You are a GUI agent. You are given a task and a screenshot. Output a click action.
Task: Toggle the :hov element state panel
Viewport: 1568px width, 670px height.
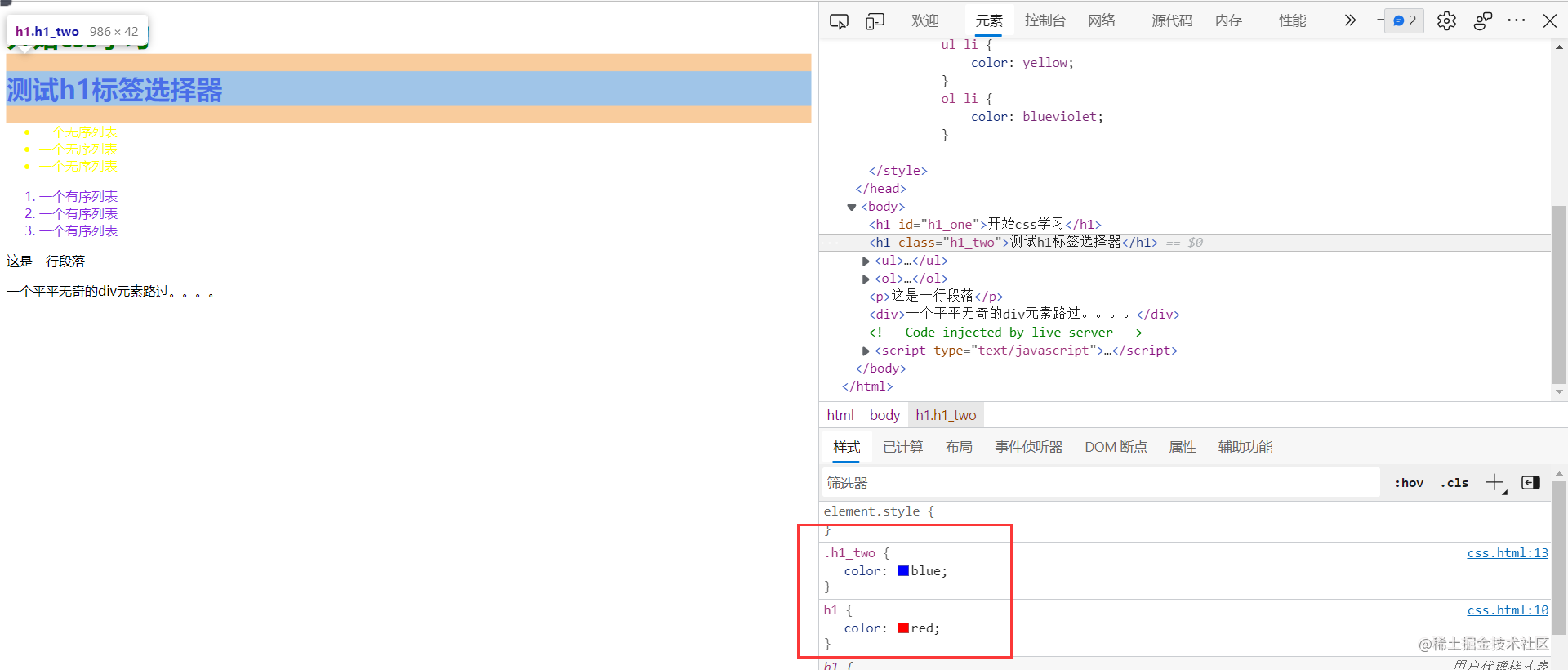[x=1409, y=483]
